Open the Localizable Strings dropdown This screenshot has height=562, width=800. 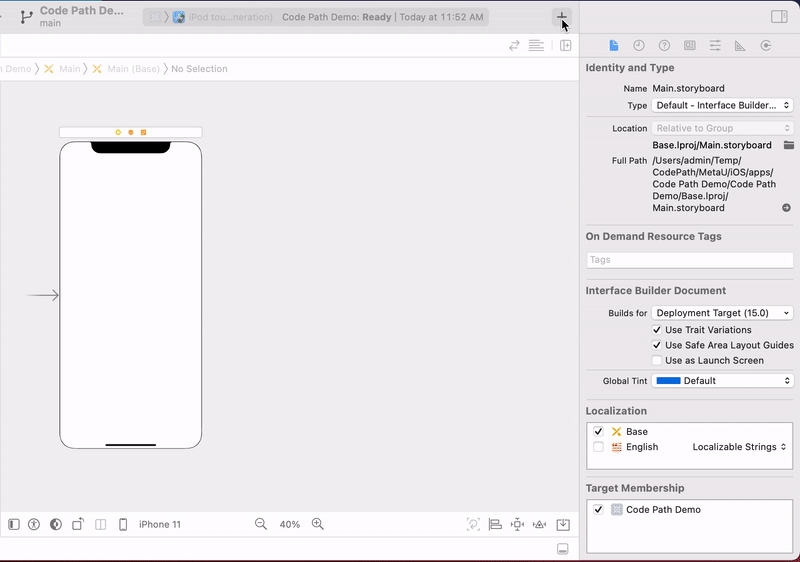739,447
